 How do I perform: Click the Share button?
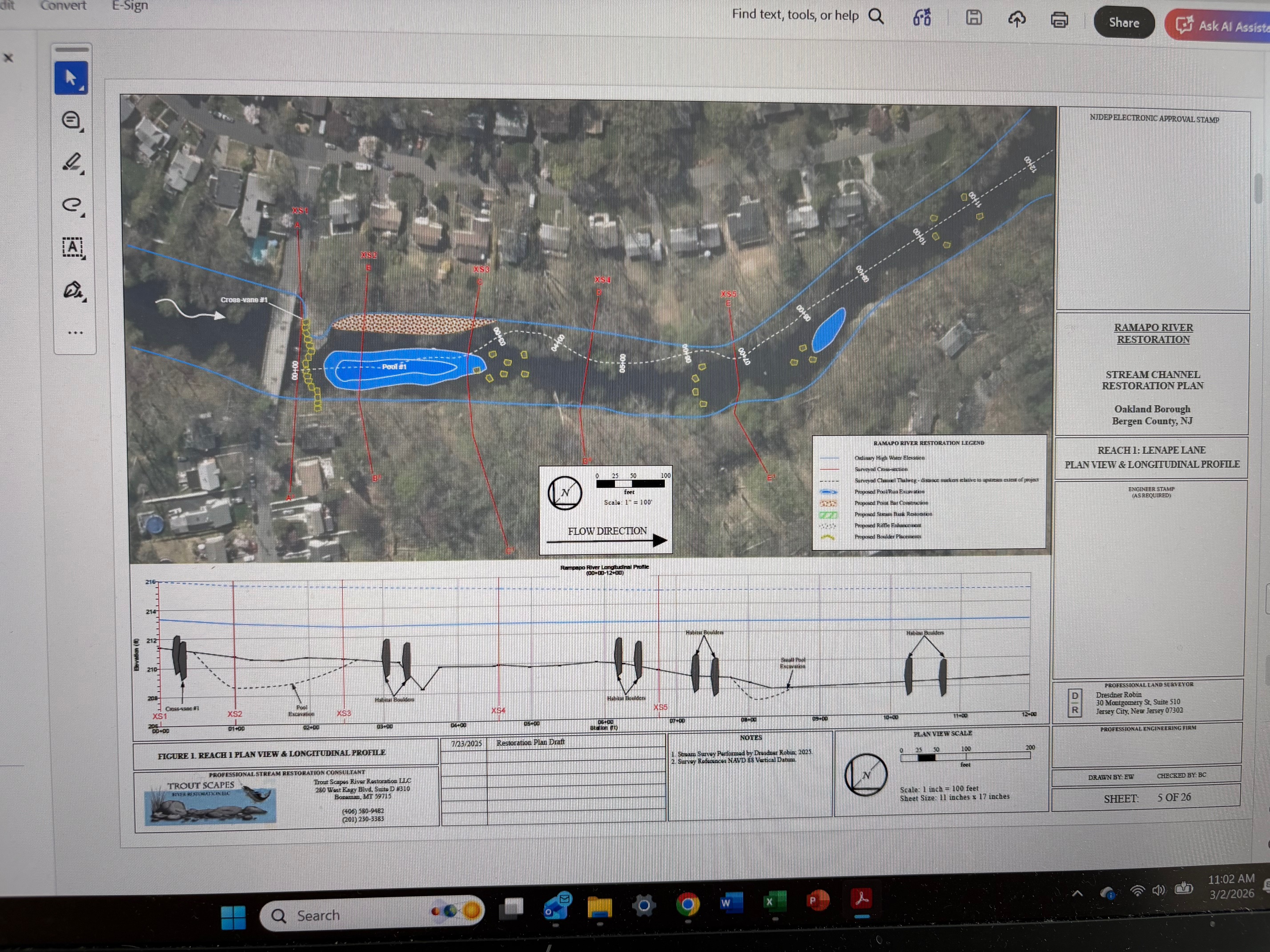point(1124,23)
